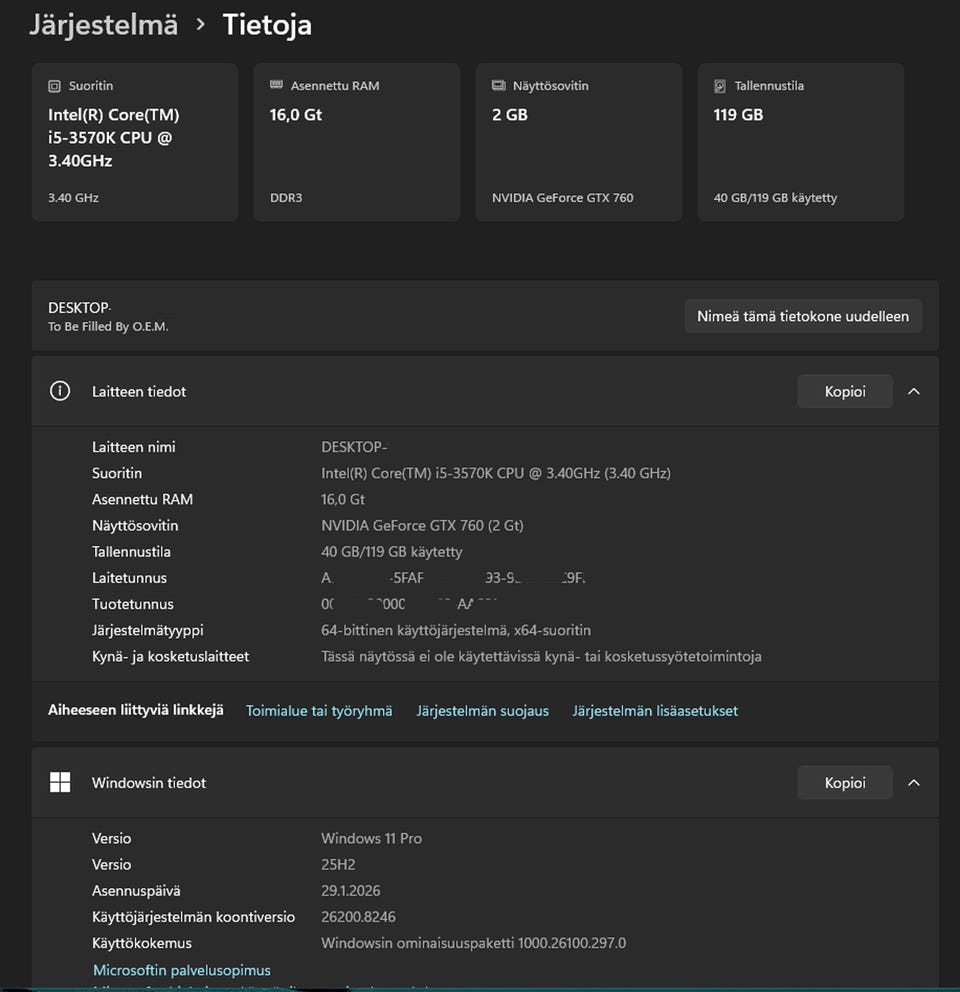Click NVIDIA GeForce GTX 760 text in top card

tap(562, 198)
